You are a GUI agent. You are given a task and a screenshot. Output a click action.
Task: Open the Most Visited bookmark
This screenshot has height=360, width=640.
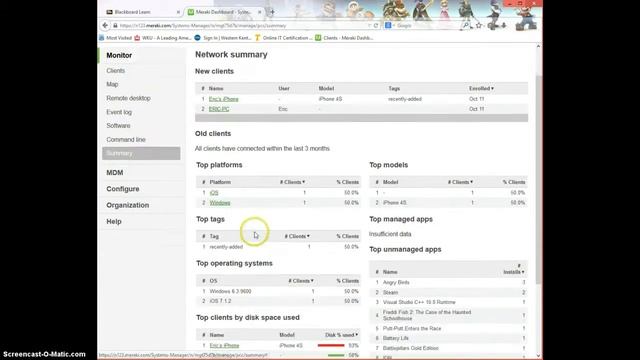tap(115, 38)
